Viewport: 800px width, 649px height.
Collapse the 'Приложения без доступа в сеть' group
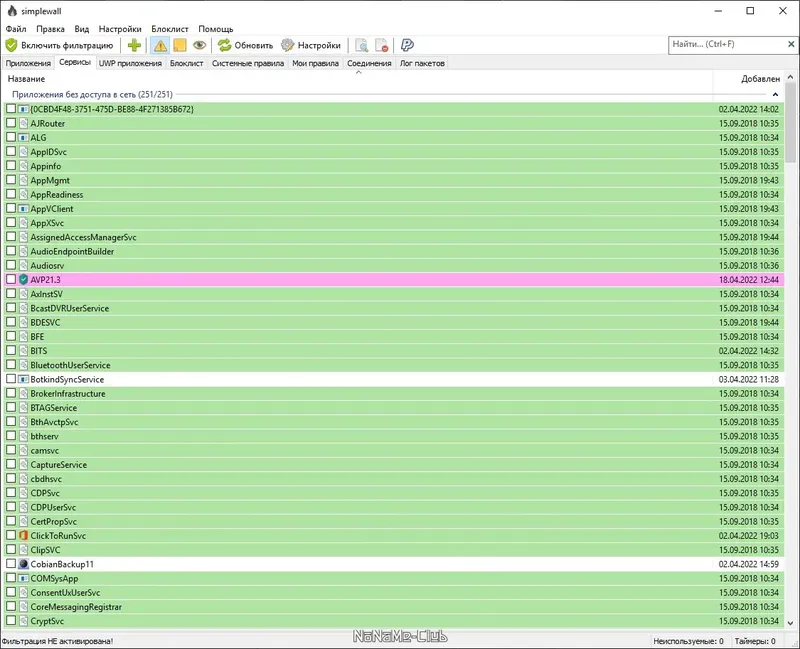[x=775, y=94]
